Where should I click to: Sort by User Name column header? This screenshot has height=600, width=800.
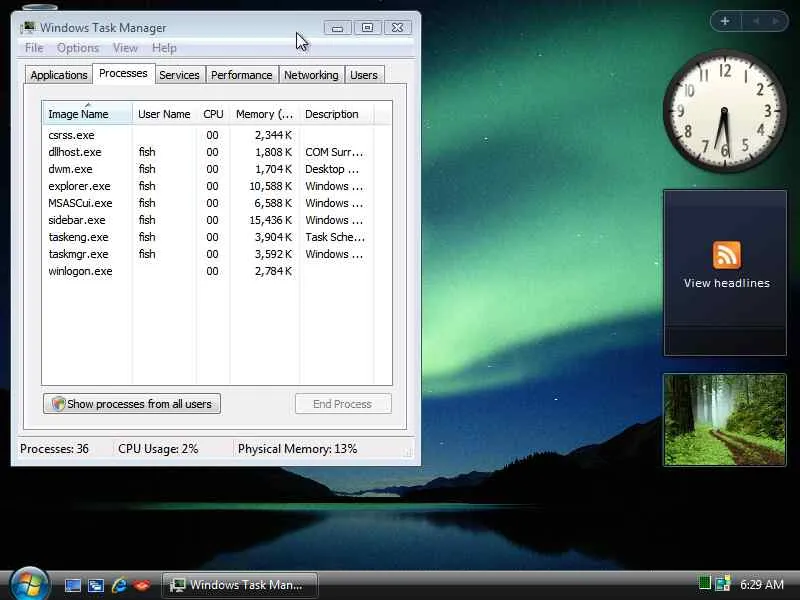[x=164, y=114]
